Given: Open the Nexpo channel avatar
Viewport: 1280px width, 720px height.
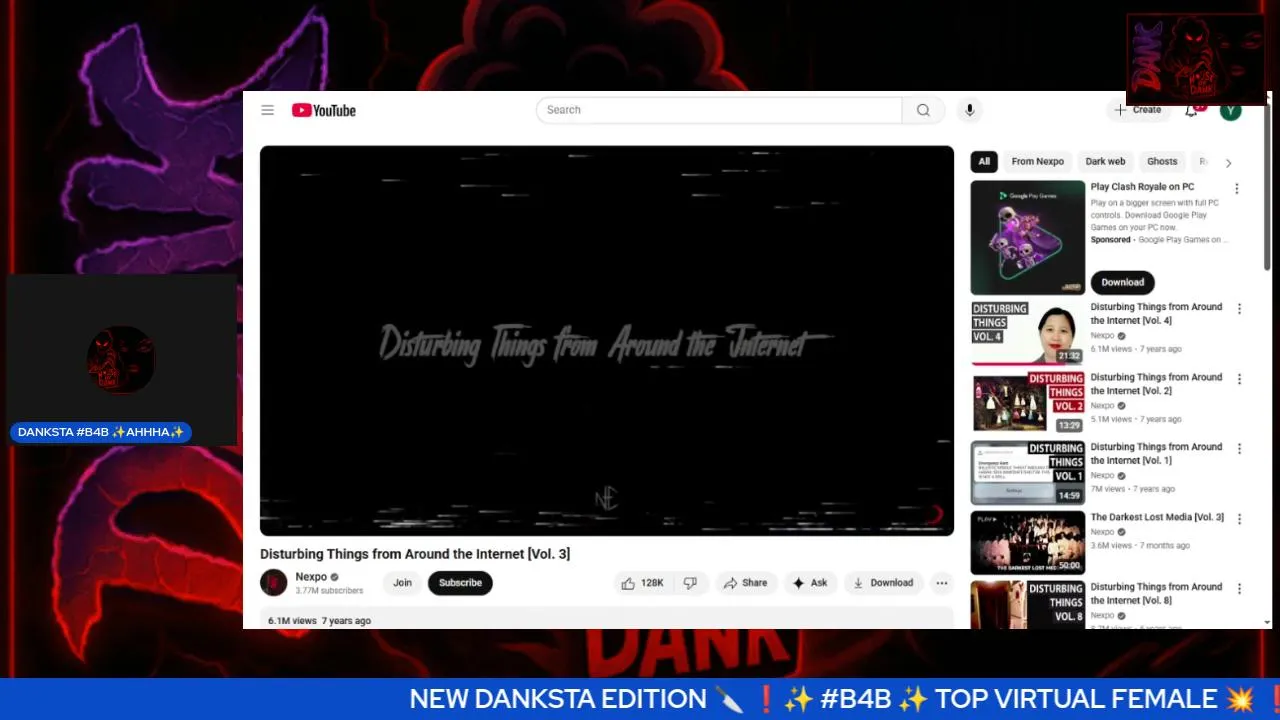Looking at the screenshot, I should coord(273,583).
